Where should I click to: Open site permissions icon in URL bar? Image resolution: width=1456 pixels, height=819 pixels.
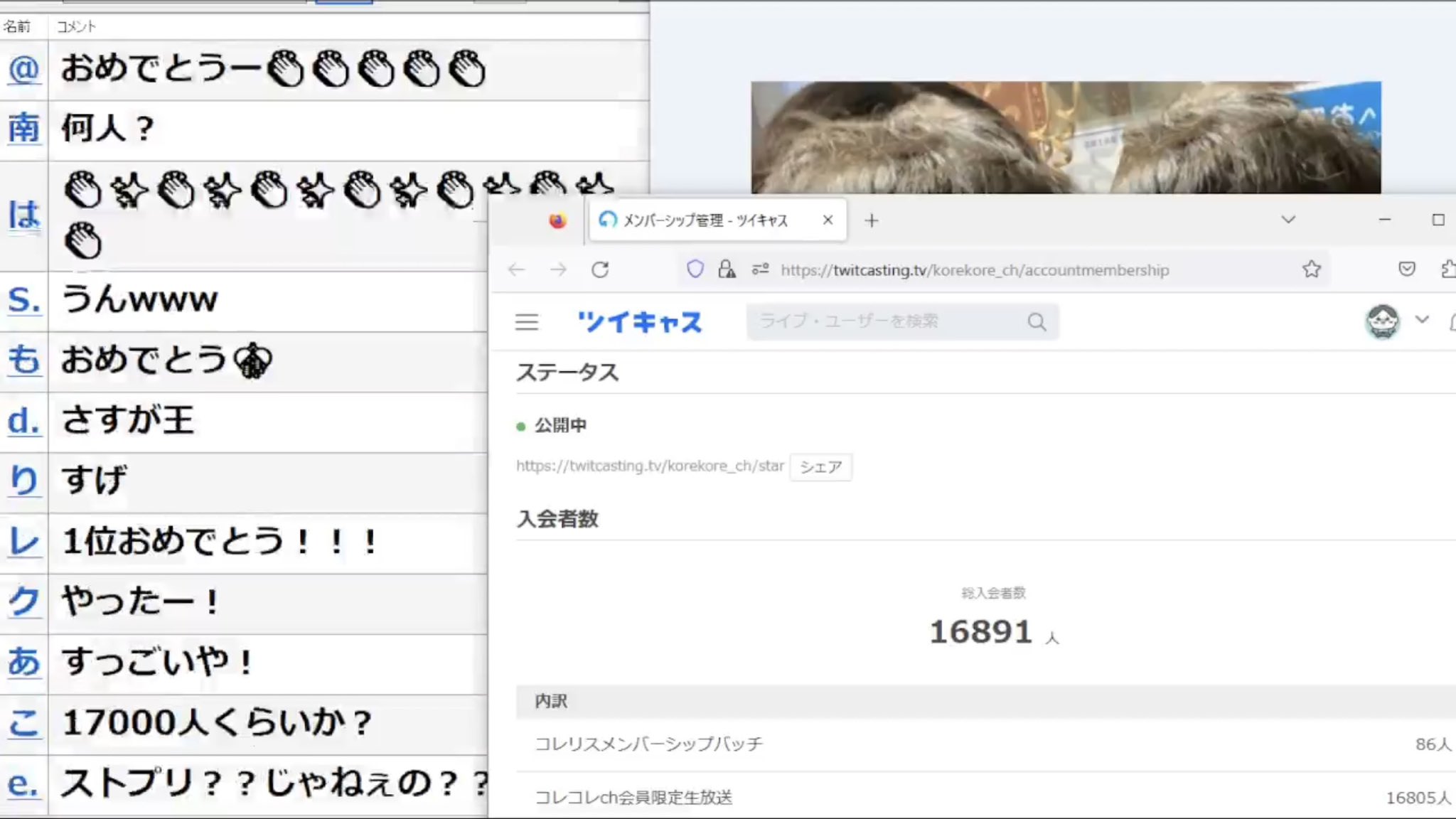coord(760,269)
